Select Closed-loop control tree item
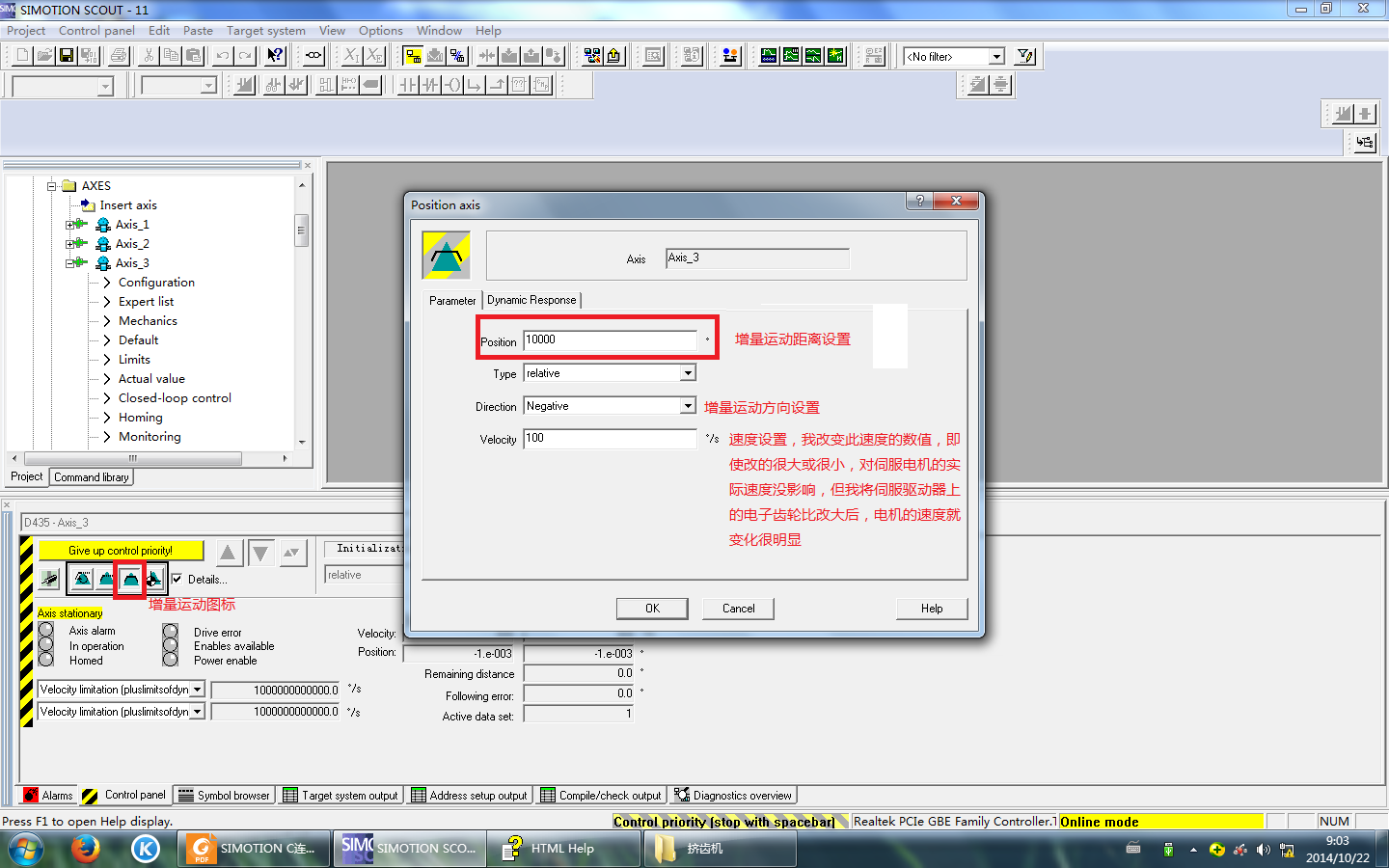The image size is (1389, 868). click(x=175, y=398)
